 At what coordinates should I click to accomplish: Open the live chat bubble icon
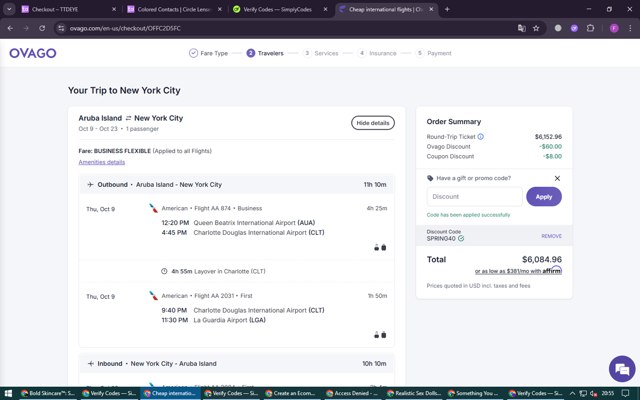(622, 369)
